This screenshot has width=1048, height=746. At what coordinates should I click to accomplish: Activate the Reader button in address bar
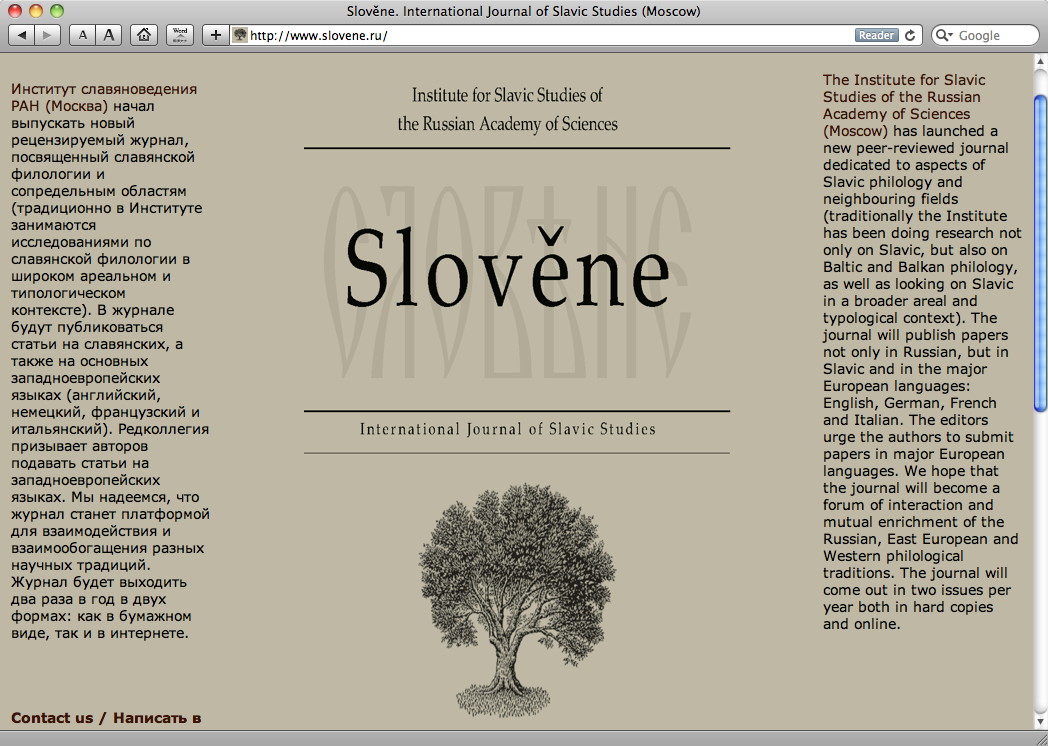[x=876, y=35]
